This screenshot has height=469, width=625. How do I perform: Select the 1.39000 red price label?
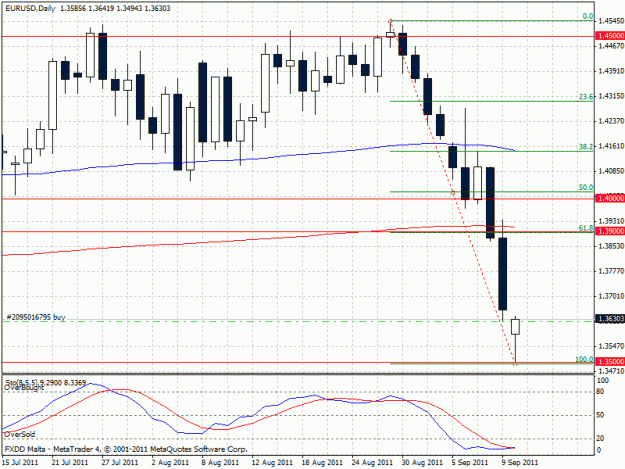point(610,231)
